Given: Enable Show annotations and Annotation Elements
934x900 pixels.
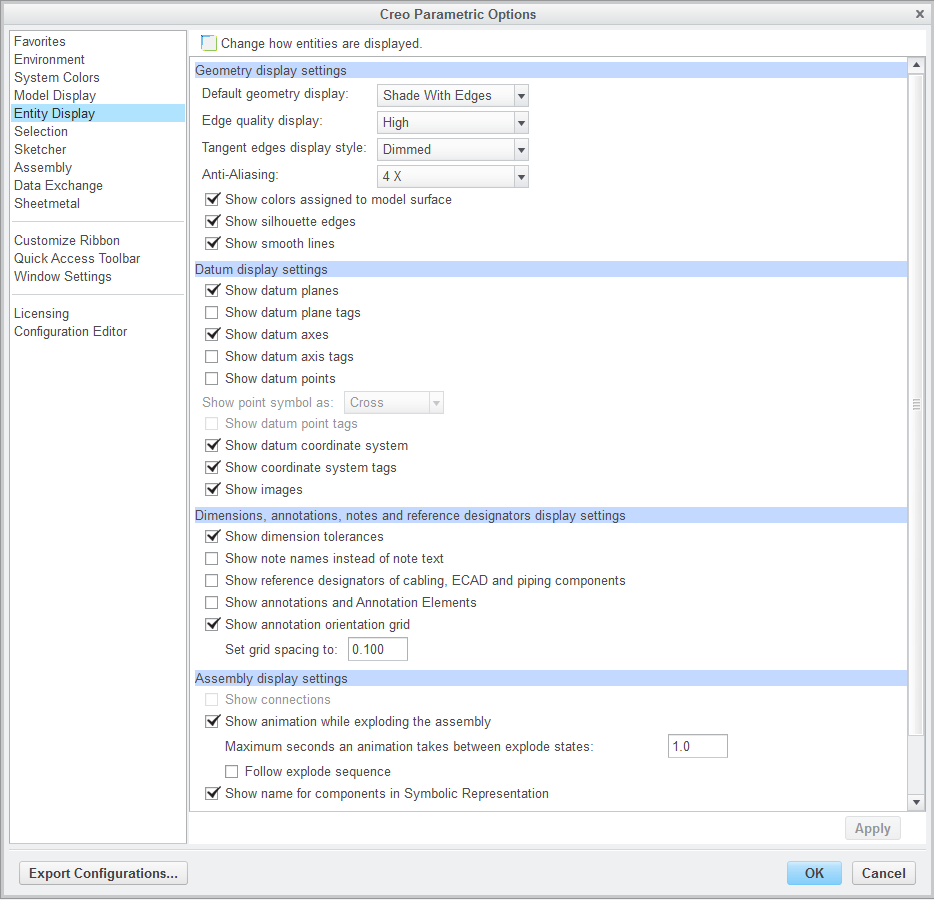Looking at the screenshot, I should click(x=211, y=603).
